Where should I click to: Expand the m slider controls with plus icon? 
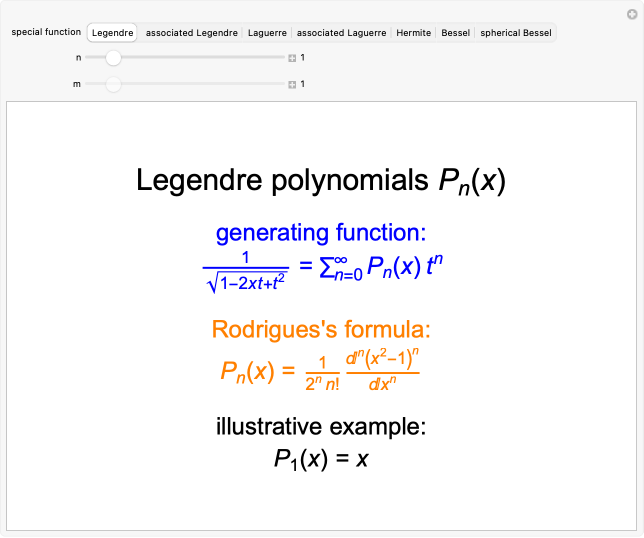tap(292, 85)
